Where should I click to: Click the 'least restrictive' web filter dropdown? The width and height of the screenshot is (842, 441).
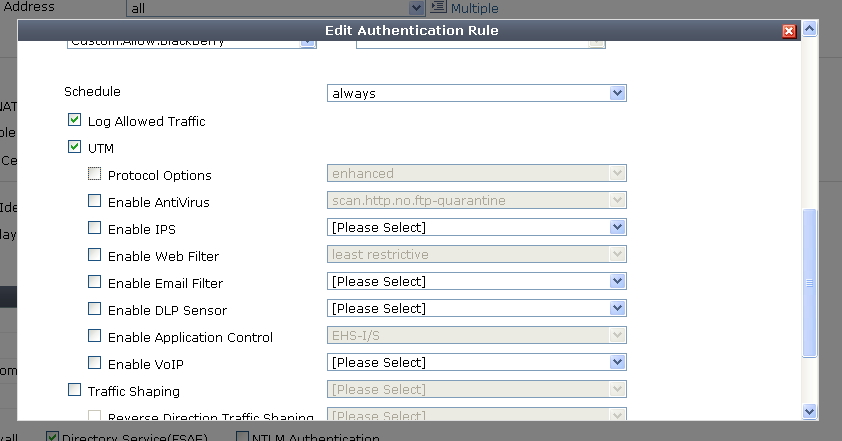pyautogui.click(x=477, y=255)
